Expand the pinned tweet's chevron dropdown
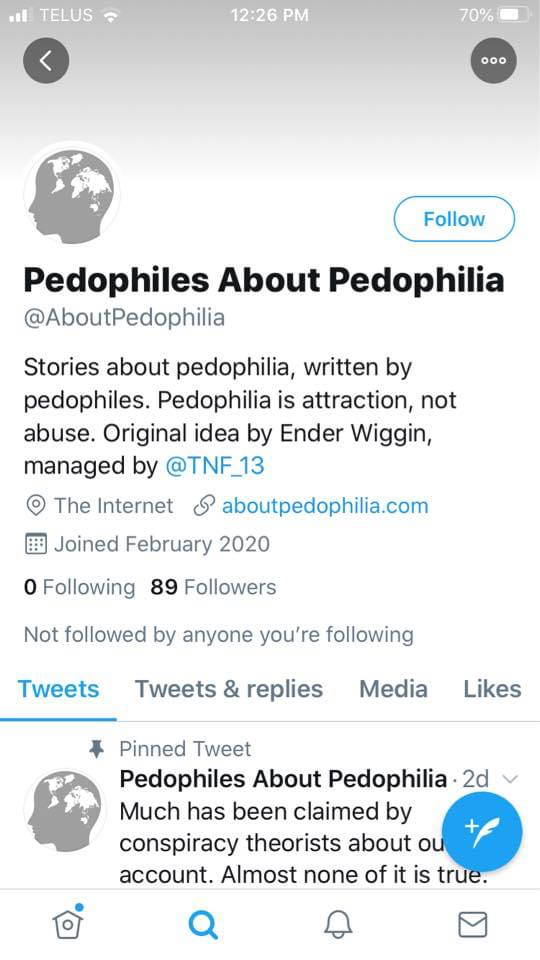 point(509,779)
